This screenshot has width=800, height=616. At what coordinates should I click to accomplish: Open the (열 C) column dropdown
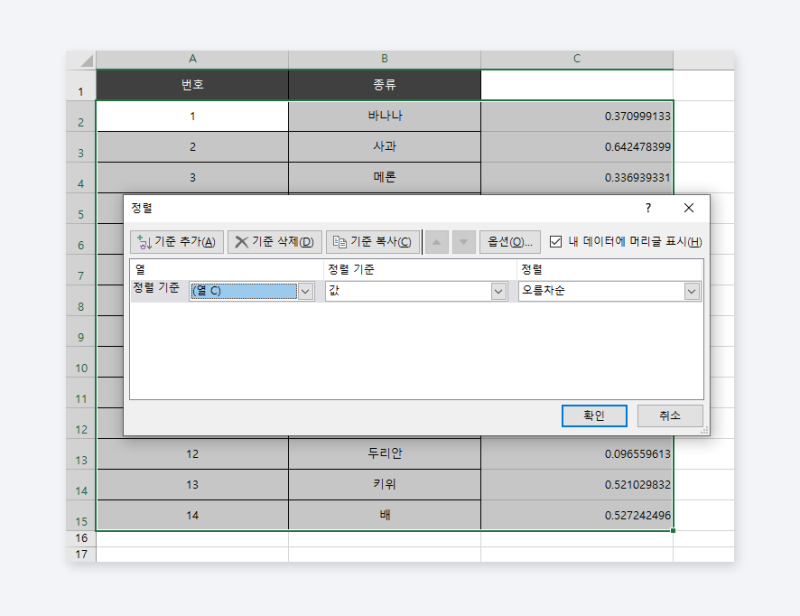[305, 291]
